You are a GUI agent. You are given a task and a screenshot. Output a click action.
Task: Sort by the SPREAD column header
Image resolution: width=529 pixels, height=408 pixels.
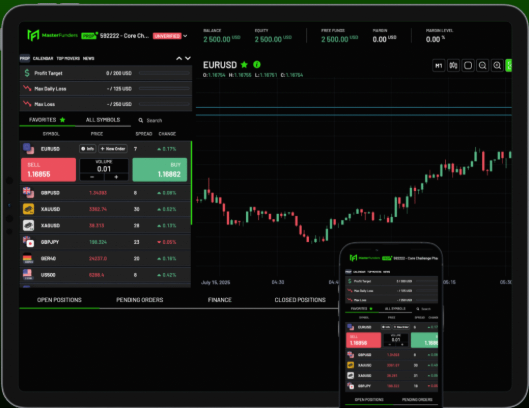144,134
